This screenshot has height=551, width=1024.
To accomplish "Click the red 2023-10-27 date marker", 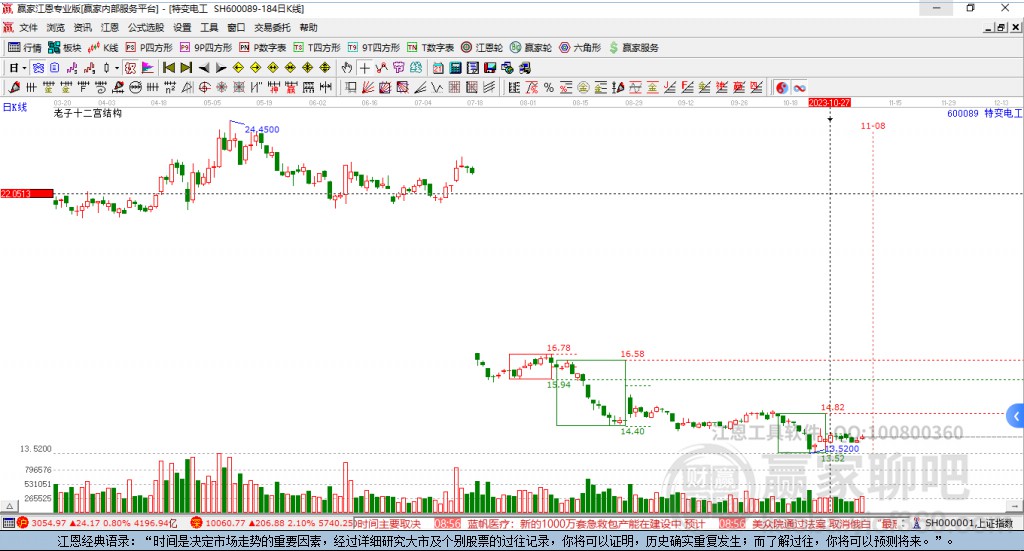I will tap(829, 102).
